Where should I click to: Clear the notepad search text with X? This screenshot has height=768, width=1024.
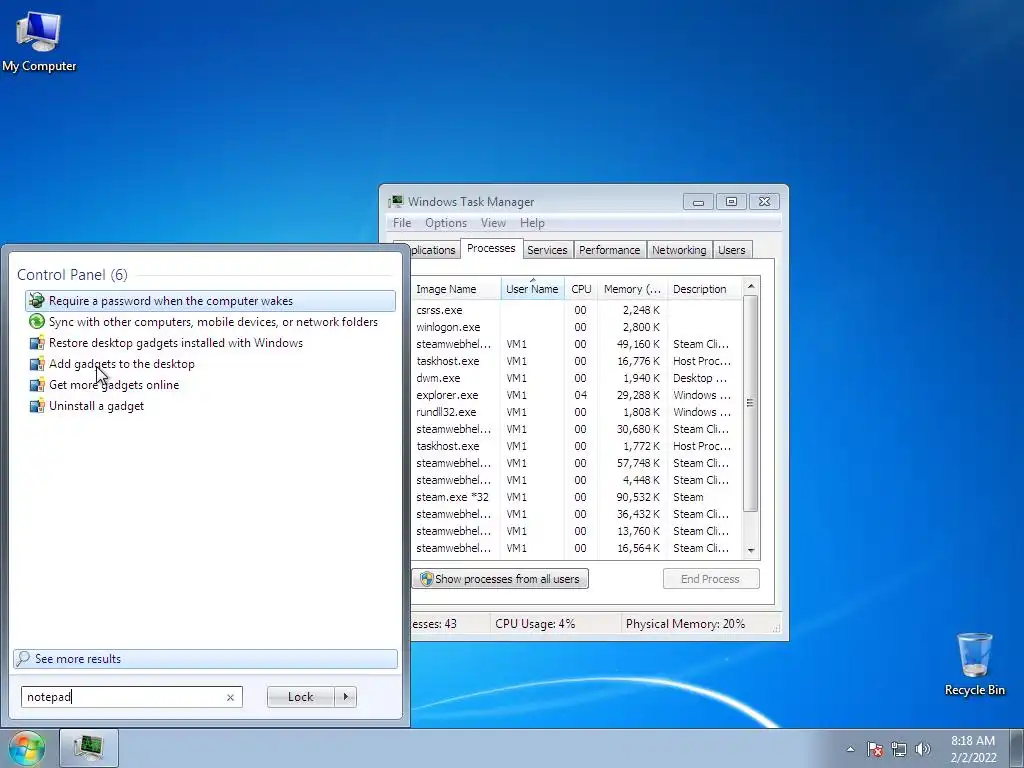pyautogui.click(x=231, y=697)
